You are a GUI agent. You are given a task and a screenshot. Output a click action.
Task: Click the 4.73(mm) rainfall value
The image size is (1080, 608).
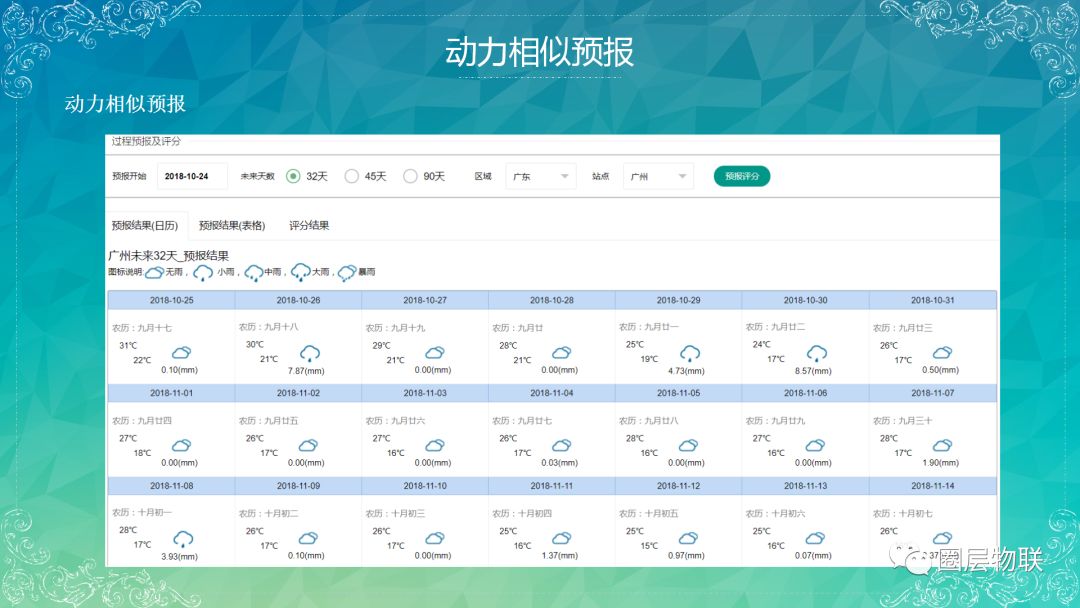tap(686, 371)
